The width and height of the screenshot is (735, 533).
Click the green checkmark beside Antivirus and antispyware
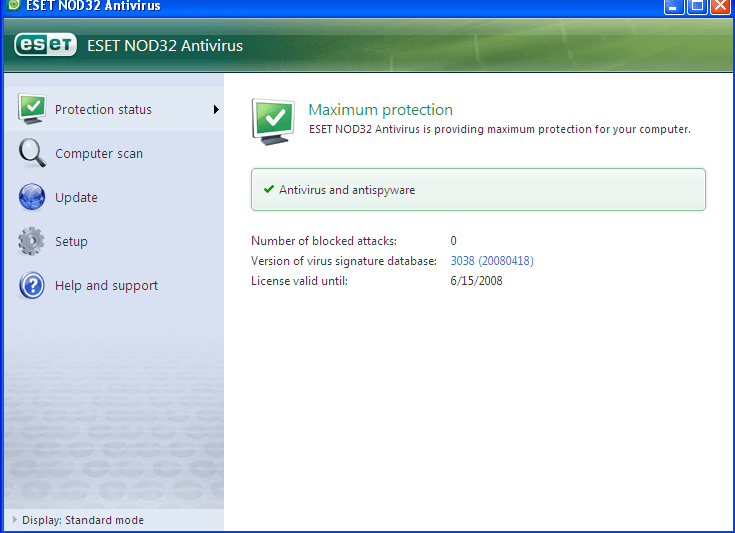[x=269, y=189]
